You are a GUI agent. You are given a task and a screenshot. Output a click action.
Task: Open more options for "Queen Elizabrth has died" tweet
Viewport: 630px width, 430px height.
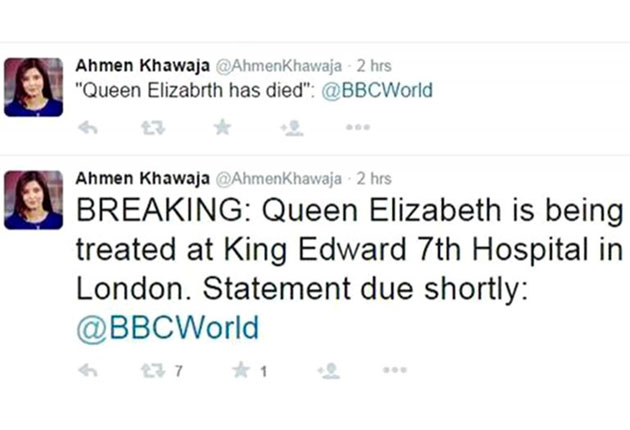[357, 127]
